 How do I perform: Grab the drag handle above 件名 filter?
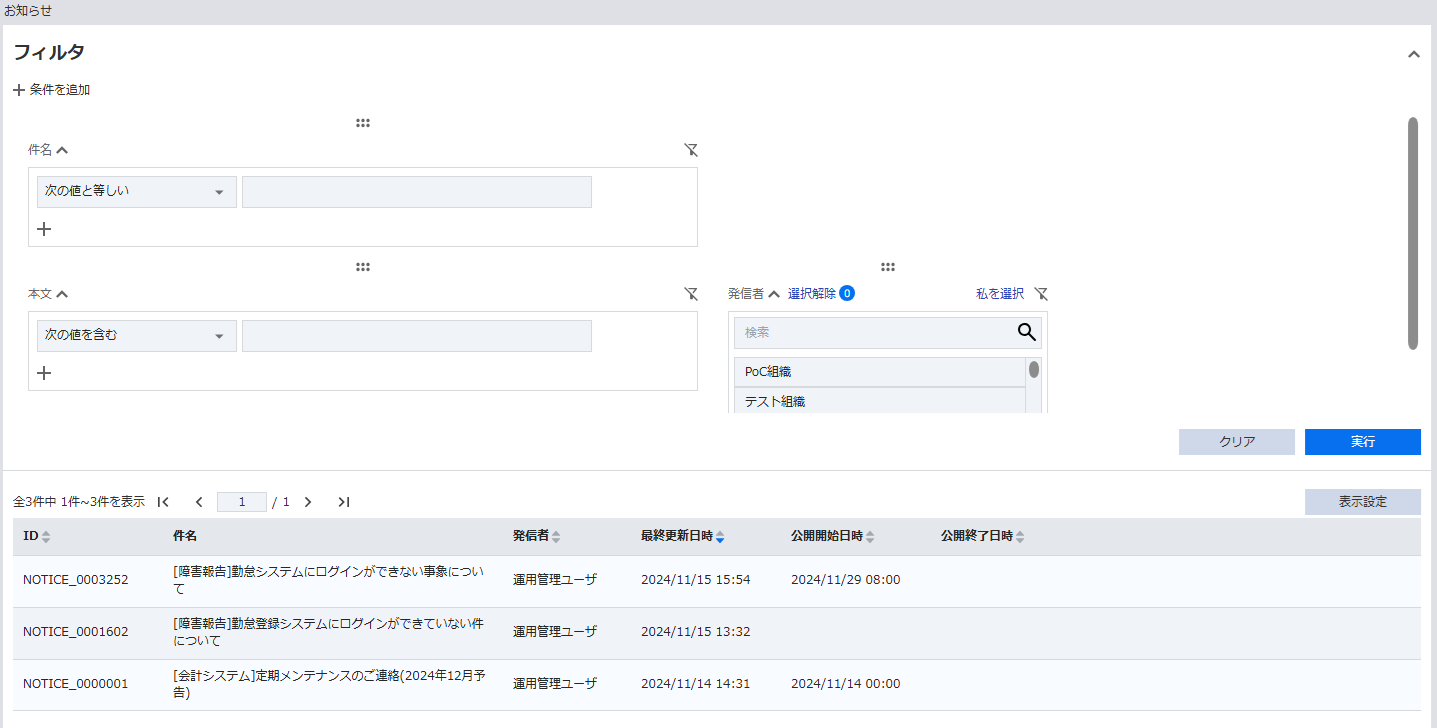tap(363, 123)
